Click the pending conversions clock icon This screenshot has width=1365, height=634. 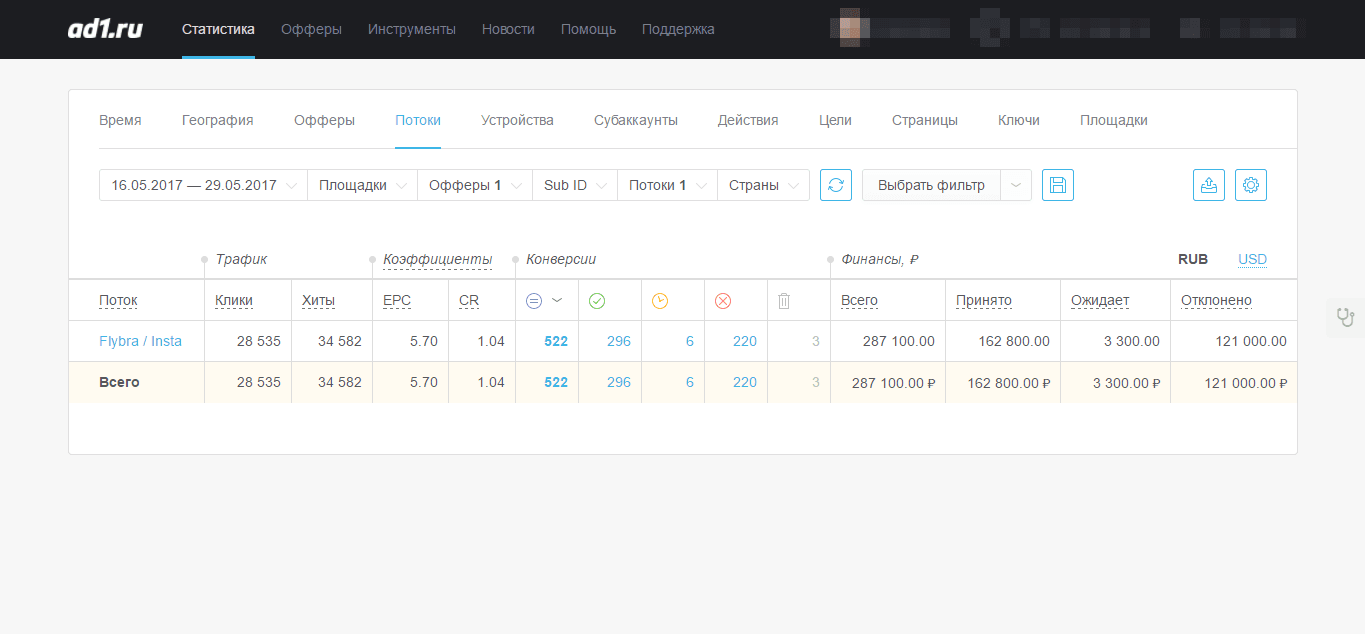click(x=661, y=299)
